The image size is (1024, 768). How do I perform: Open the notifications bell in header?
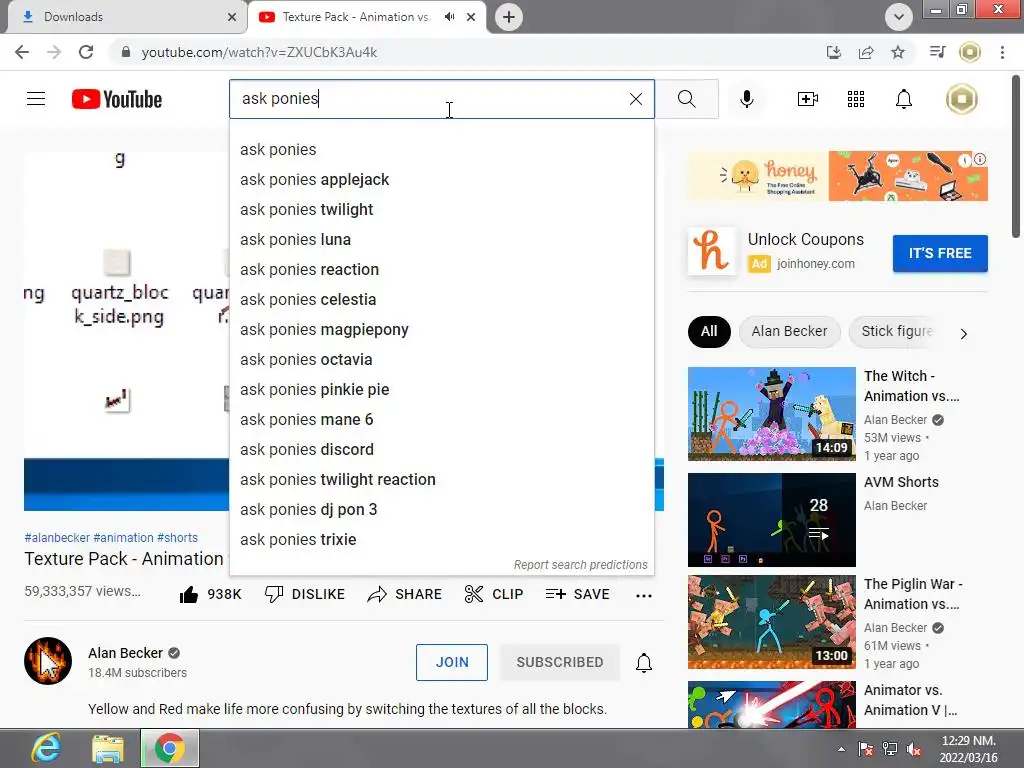(x=903, y=99)
